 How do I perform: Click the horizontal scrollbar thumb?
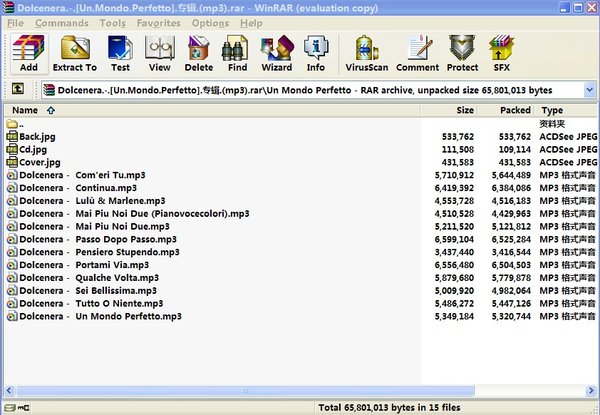tap(245, 391)
